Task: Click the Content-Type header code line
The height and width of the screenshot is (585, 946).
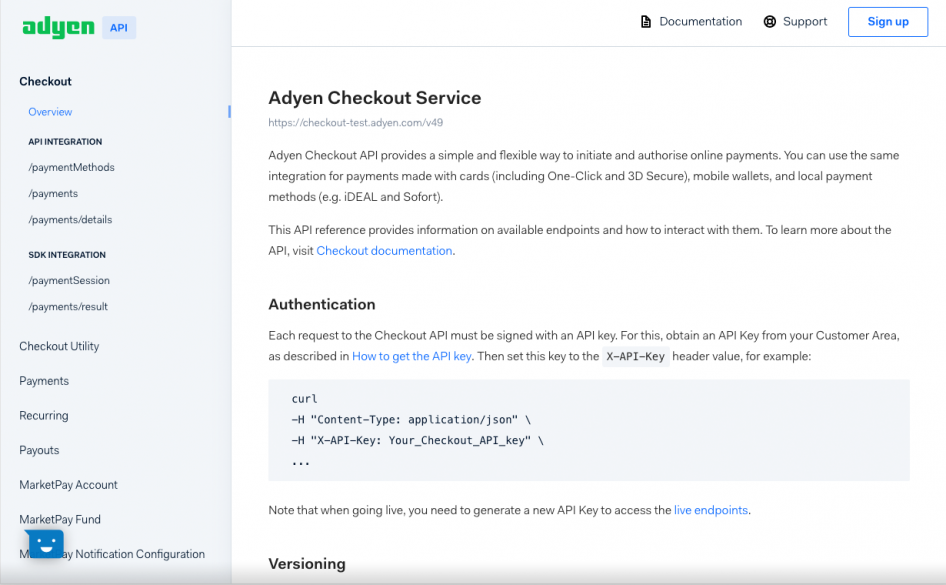Action: click(411, 420)
